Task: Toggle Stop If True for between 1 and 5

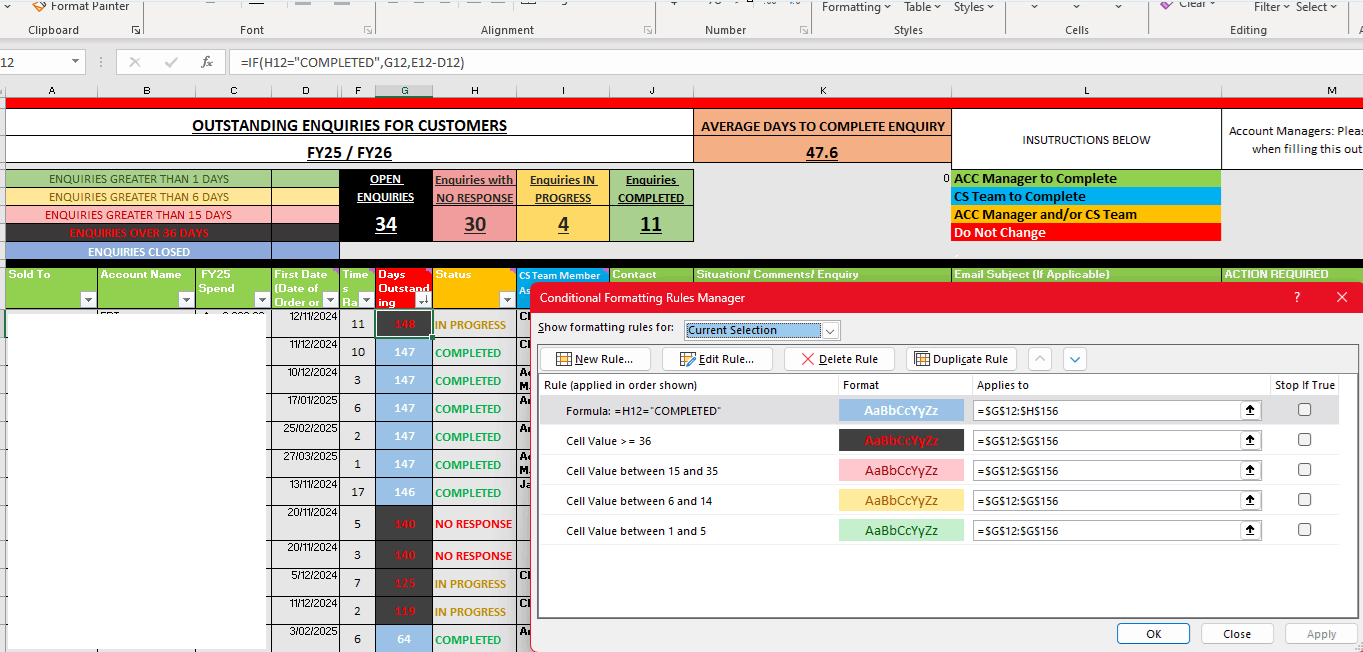Action: [x=1304, y=530]
